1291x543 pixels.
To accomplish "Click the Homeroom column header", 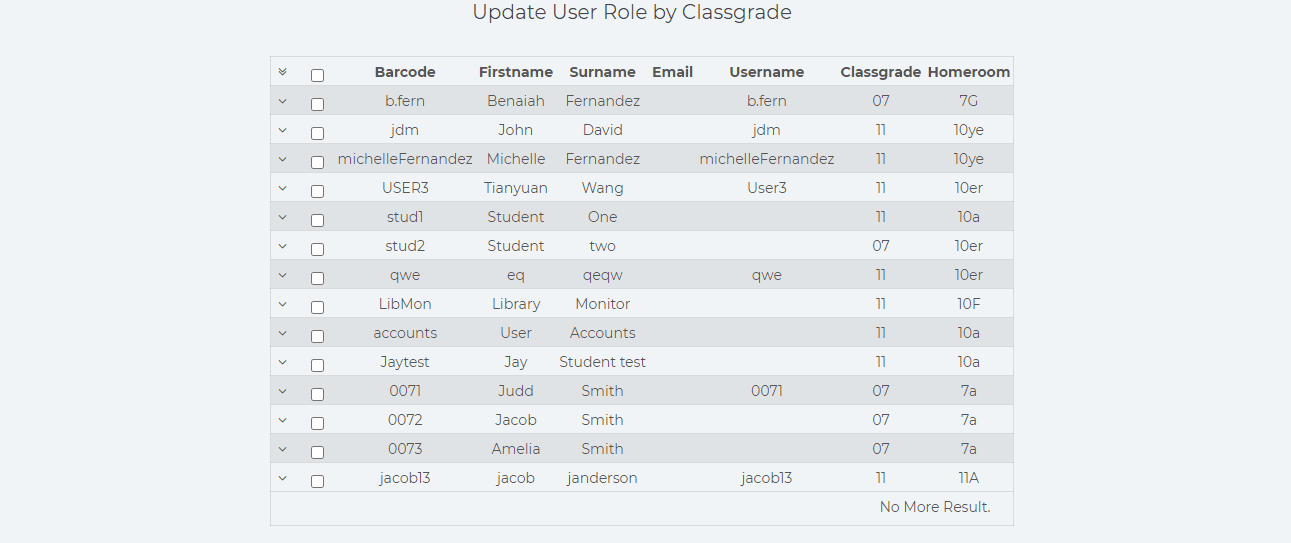I will [x=969, y=72].
